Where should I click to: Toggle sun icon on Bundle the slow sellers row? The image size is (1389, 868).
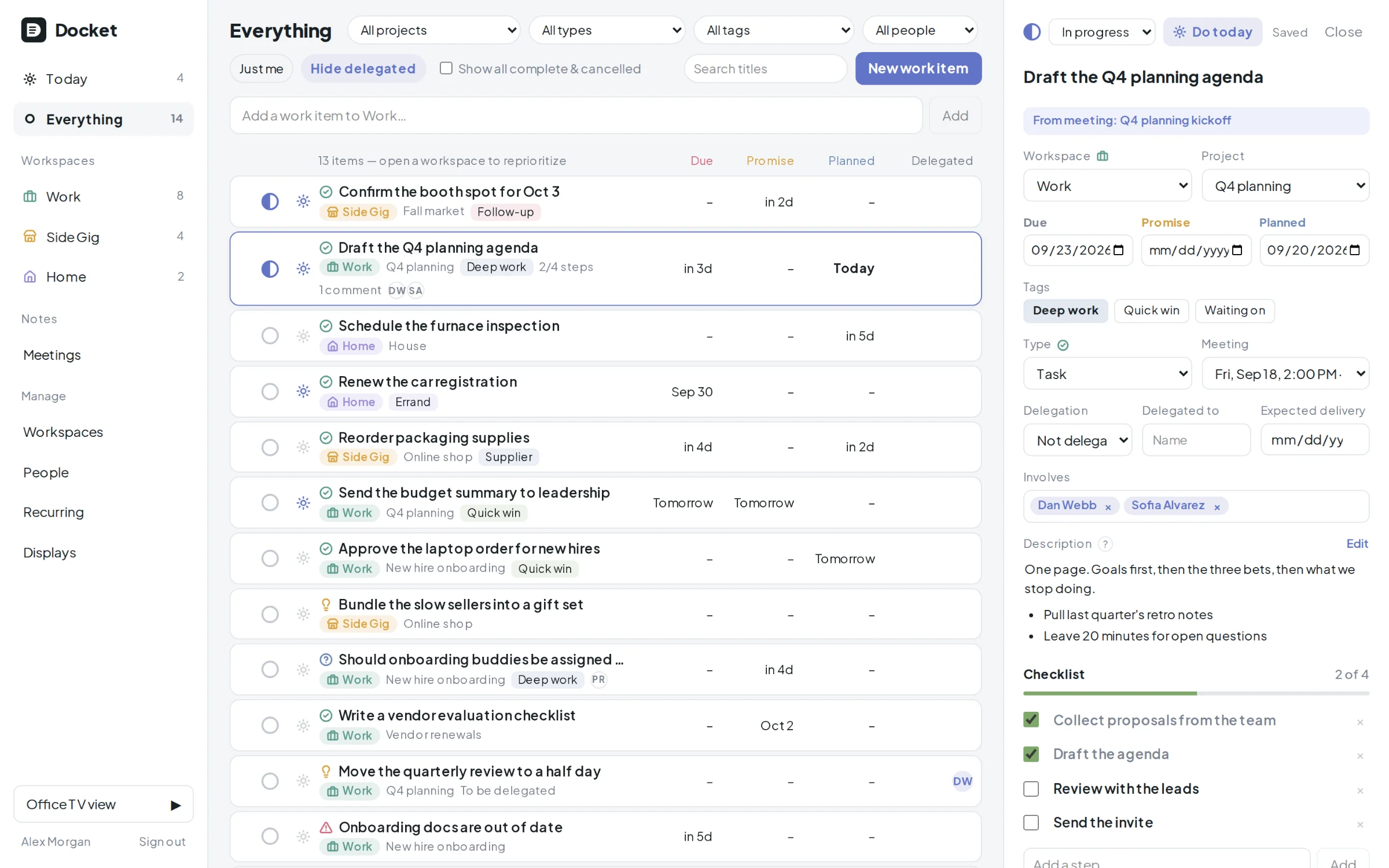coord(303,614)
